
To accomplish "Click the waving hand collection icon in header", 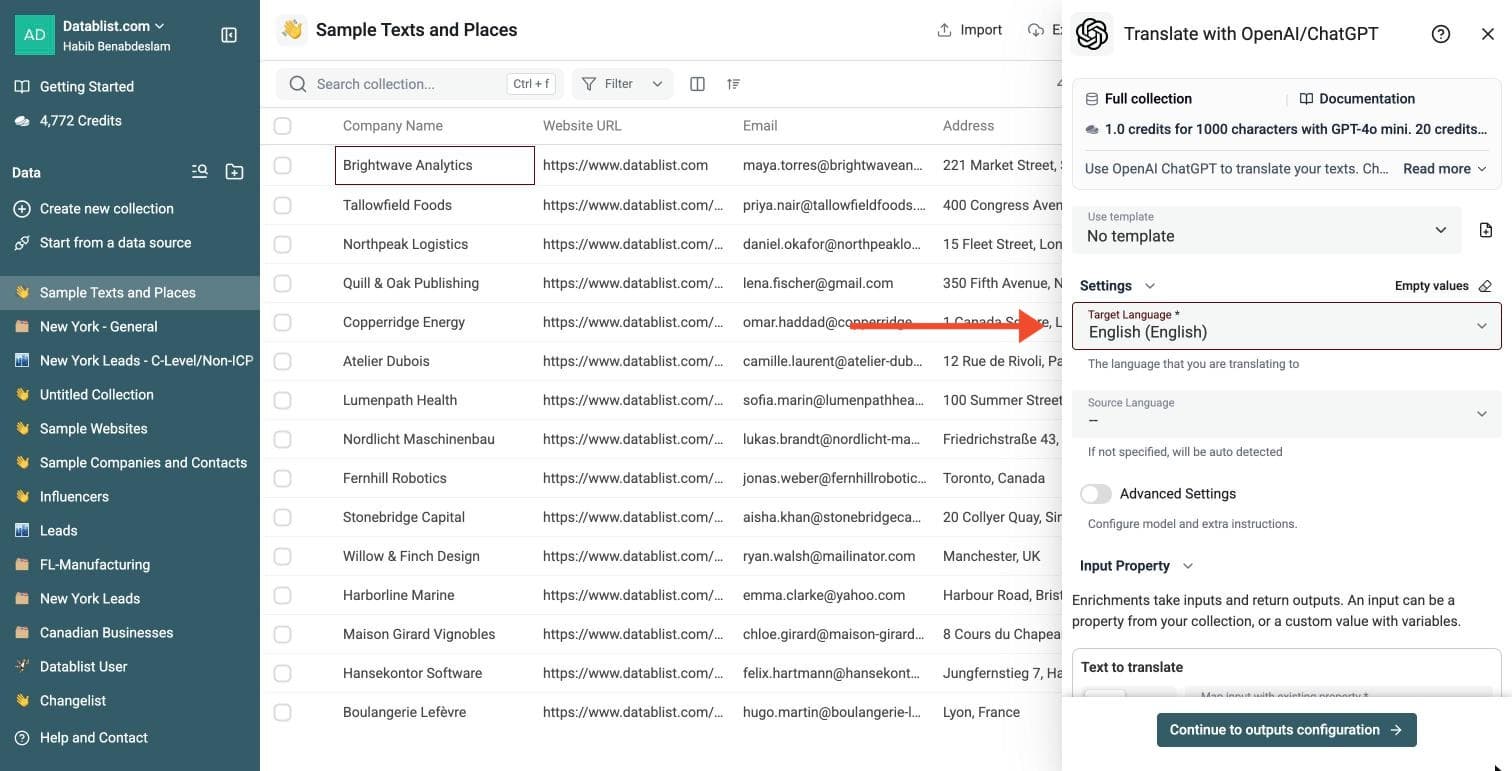I will [292, 30].
